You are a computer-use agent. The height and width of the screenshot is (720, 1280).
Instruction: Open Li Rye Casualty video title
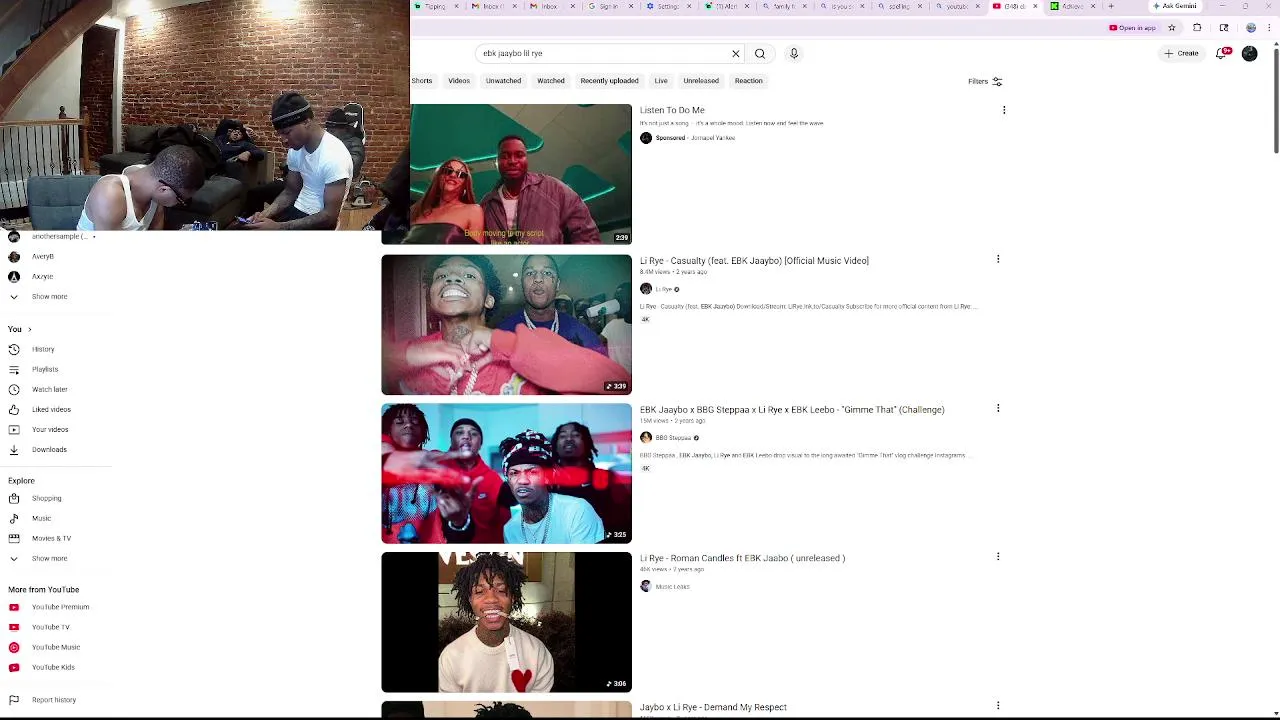[754, 261]
